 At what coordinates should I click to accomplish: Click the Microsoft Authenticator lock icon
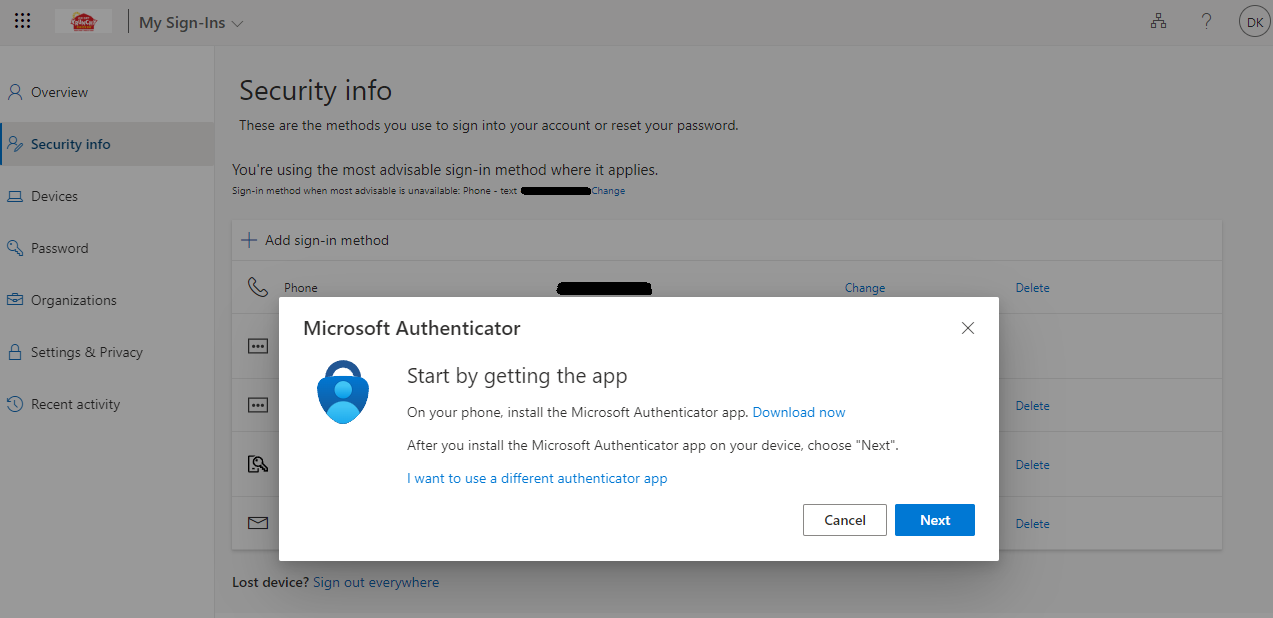pyautogui.click(x=343, y=392)
